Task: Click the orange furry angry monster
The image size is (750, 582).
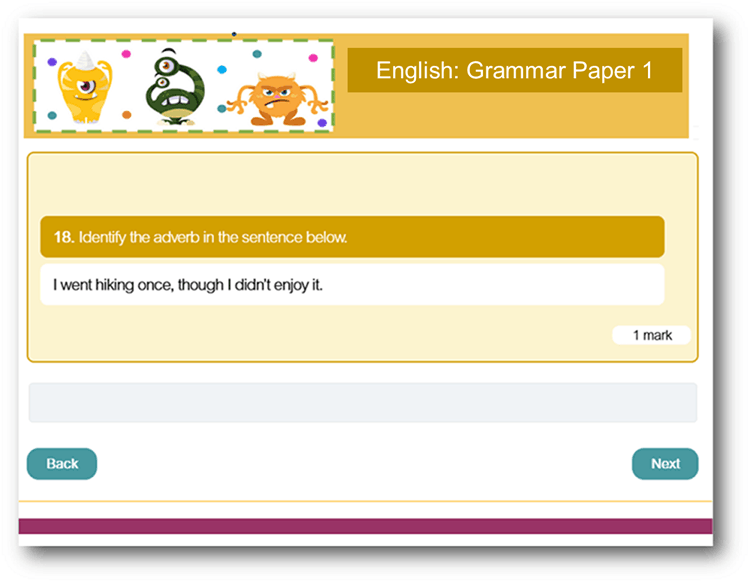Action: pos(277,100)
